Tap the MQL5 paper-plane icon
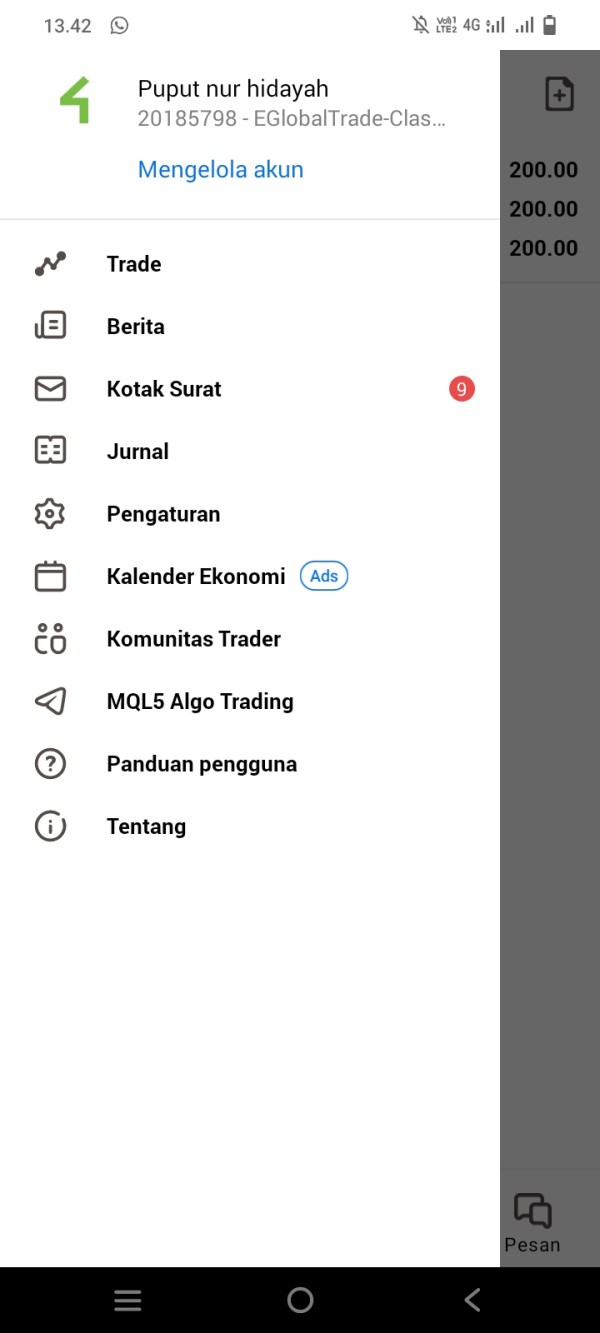The height and width of the screenshot is (1333, 600). [x=50, y=701]
